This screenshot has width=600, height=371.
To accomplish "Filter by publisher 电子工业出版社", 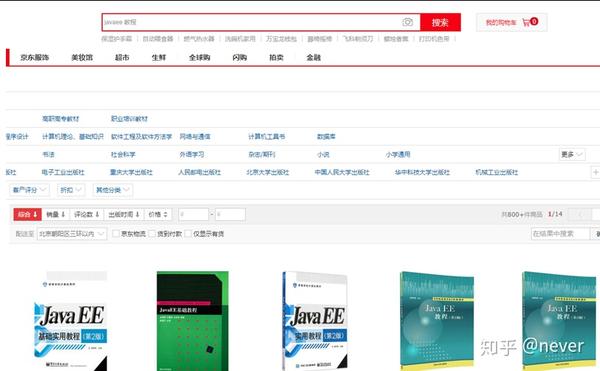I will pos(63,172).
